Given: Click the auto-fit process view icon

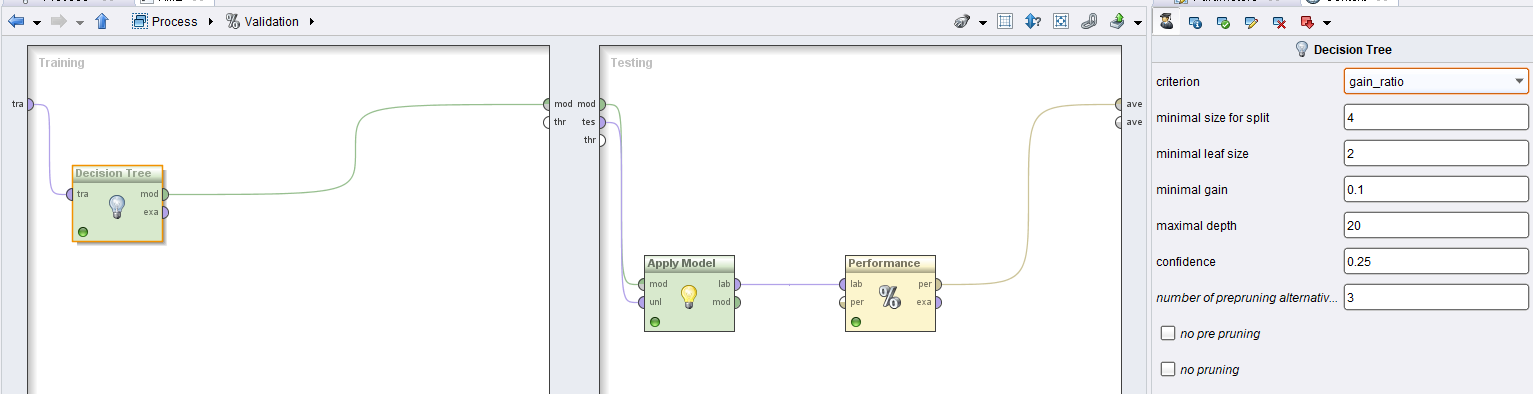Looking at the screenshot, I should point(1062,21).
